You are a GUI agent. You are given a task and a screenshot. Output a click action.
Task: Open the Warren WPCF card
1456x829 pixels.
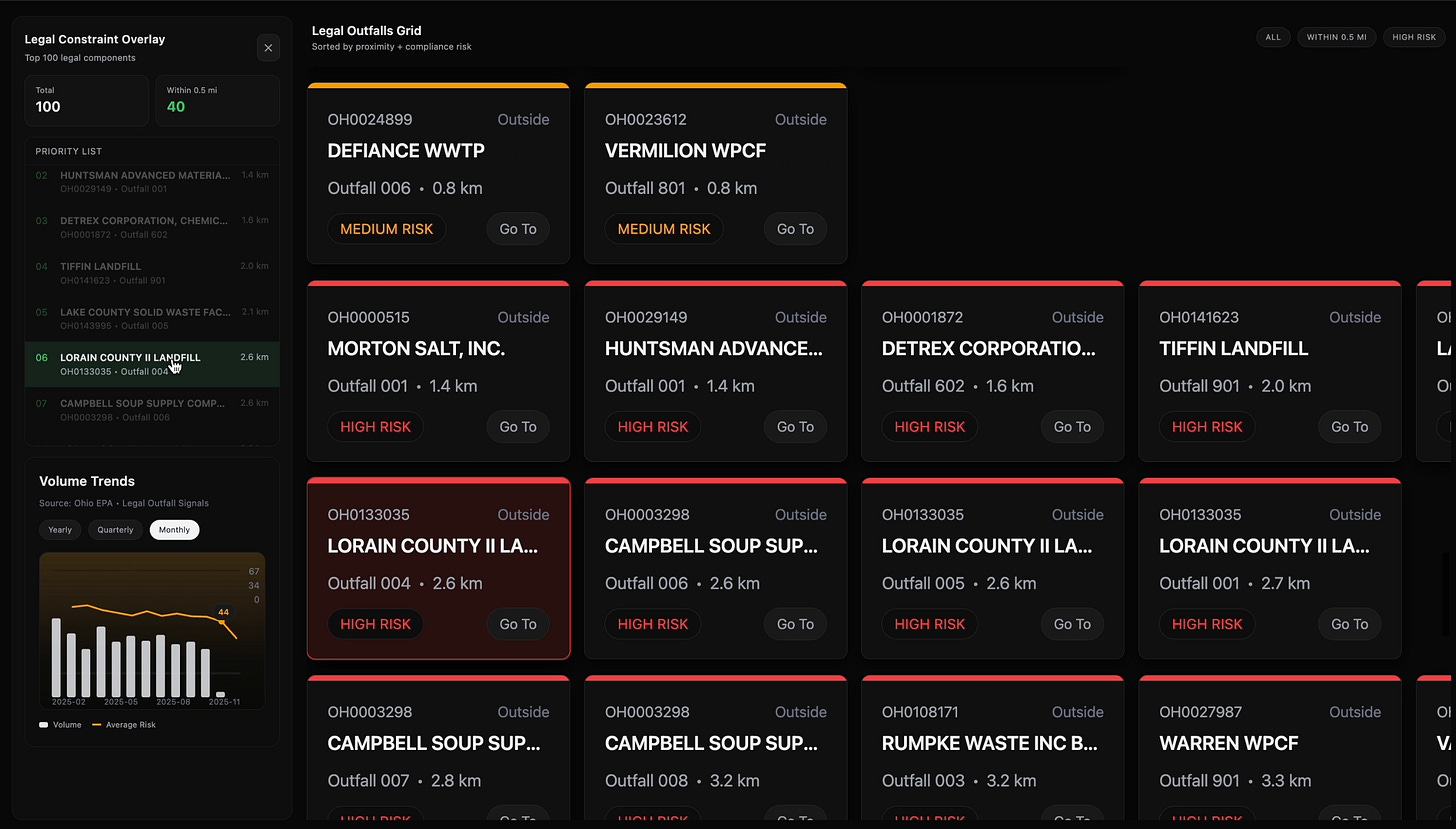pyautogui.click(x=1270, y=748)
